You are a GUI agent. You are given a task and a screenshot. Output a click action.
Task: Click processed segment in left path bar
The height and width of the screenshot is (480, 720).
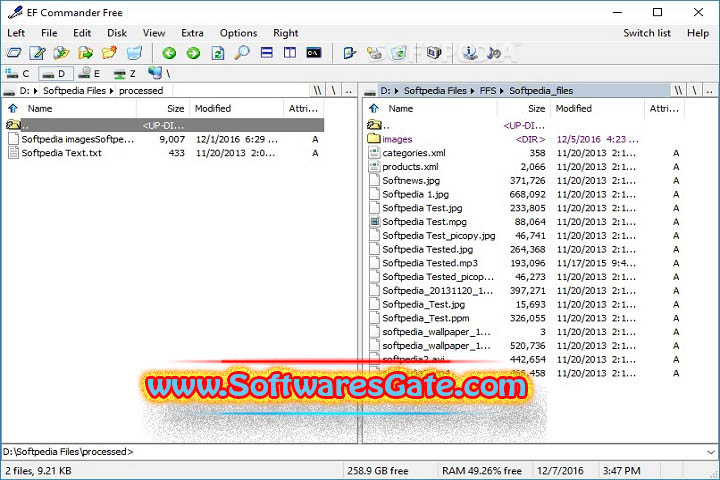141,90
